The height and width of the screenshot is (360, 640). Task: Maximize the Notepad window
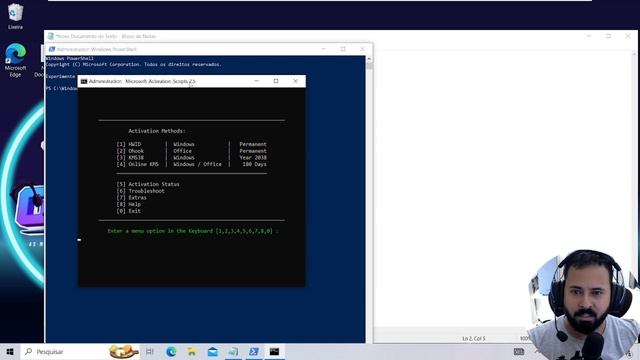coord(608,36)
